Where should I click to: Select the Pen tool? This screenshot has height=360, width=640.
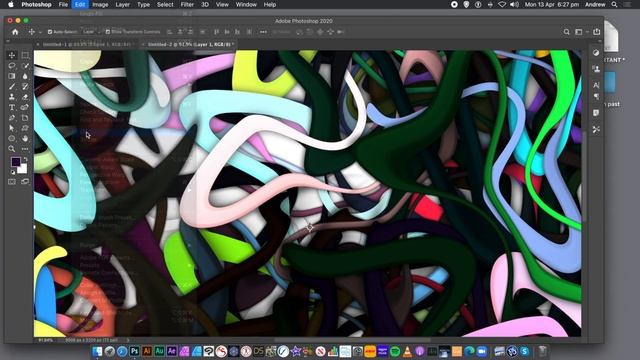tap(12, 118)
